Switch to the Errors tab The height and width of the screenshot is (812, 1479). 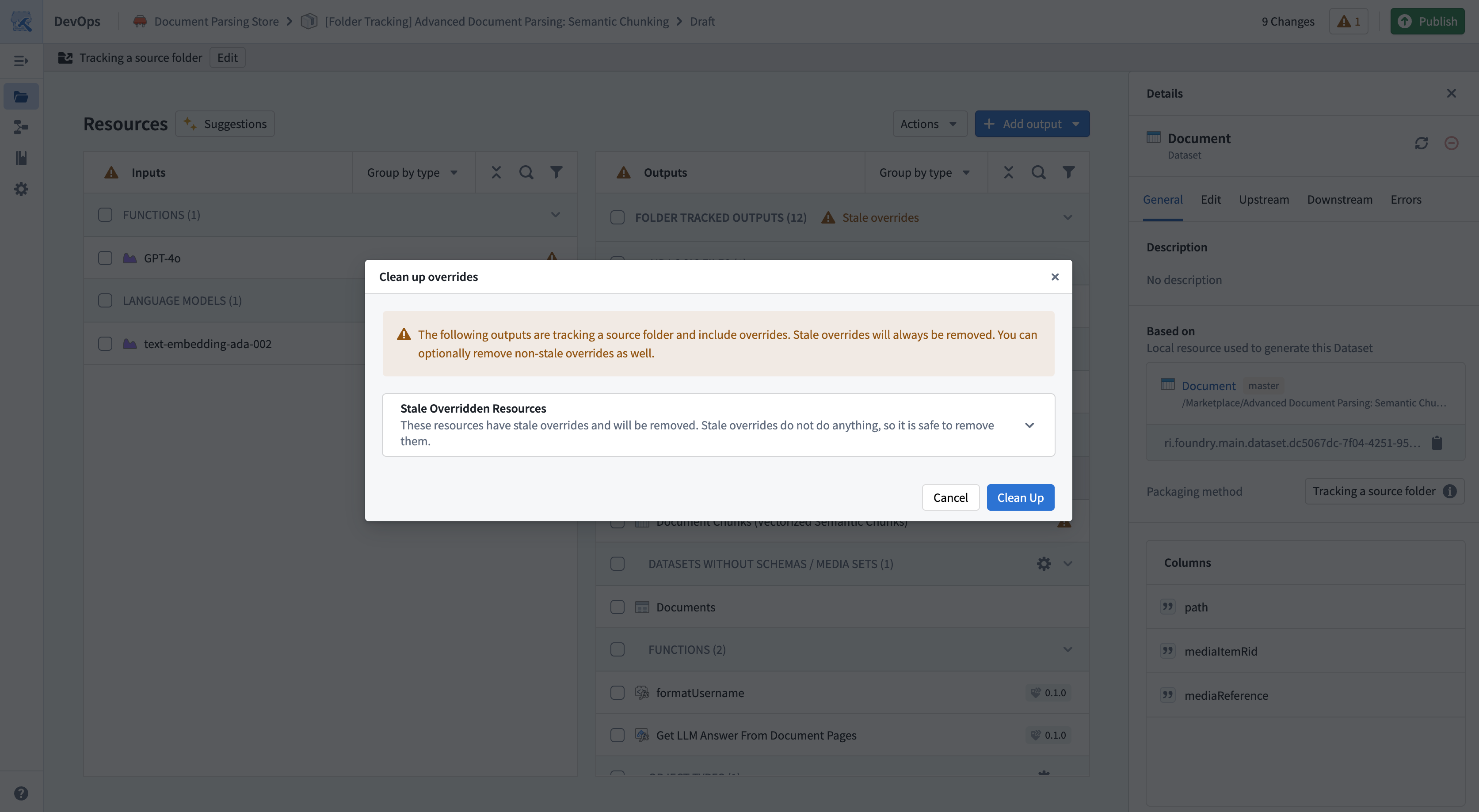pos(1406,199)
